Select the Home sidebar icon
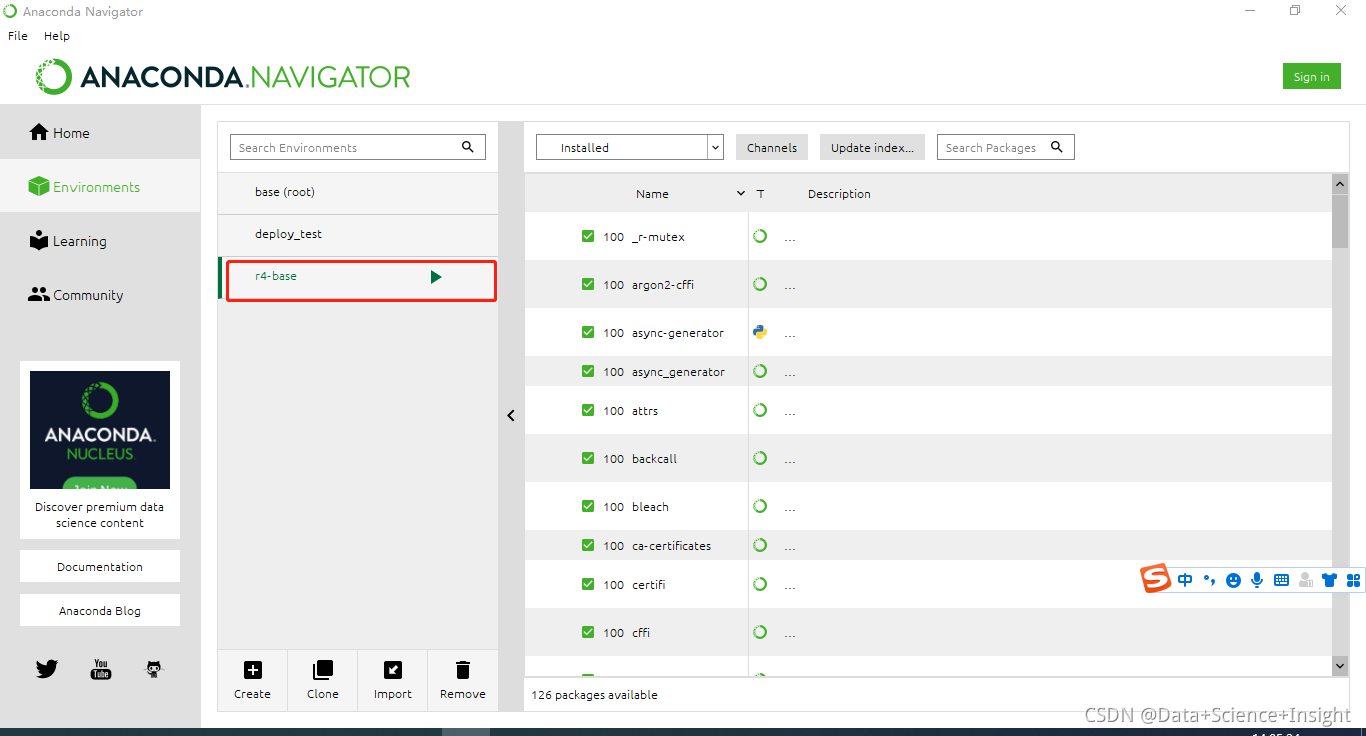Viewport: 1366px width, 736px height. pos(38,132)
